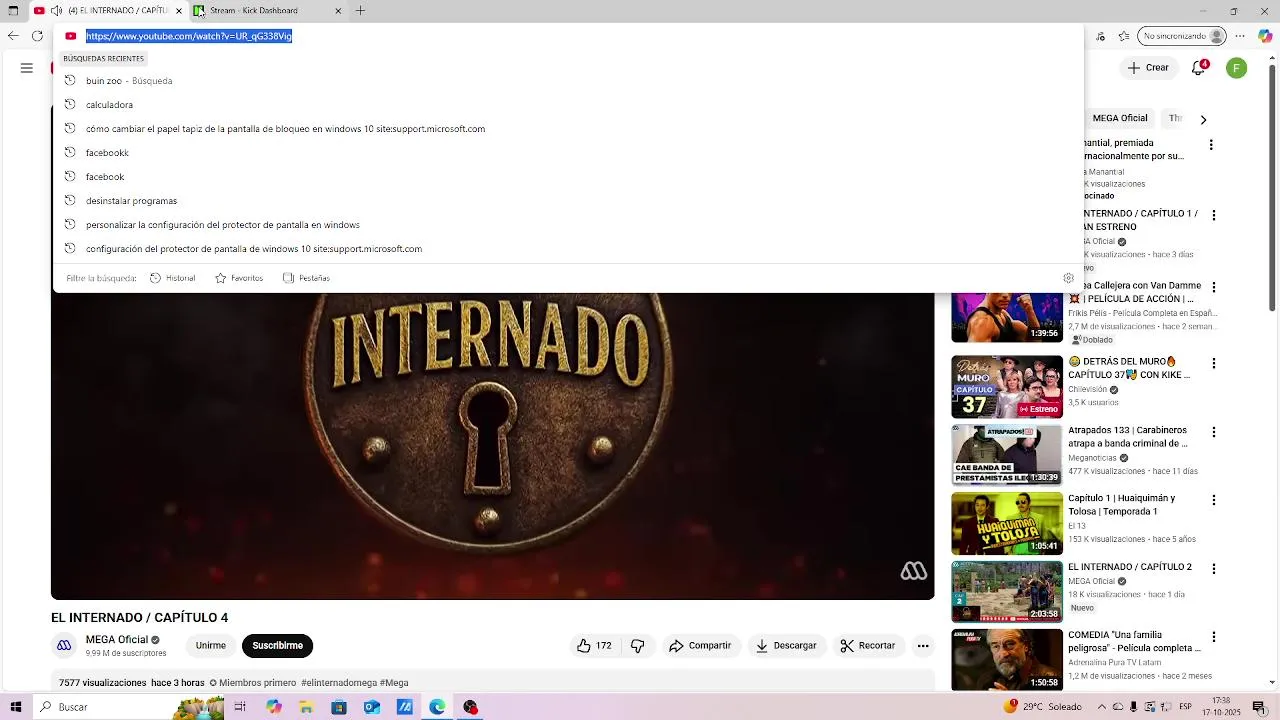1280x720 pixels.
Task: Open Huaiquimán y Tolosa thumbnail
Action: pyautogui.click(x=1007, y=523)
